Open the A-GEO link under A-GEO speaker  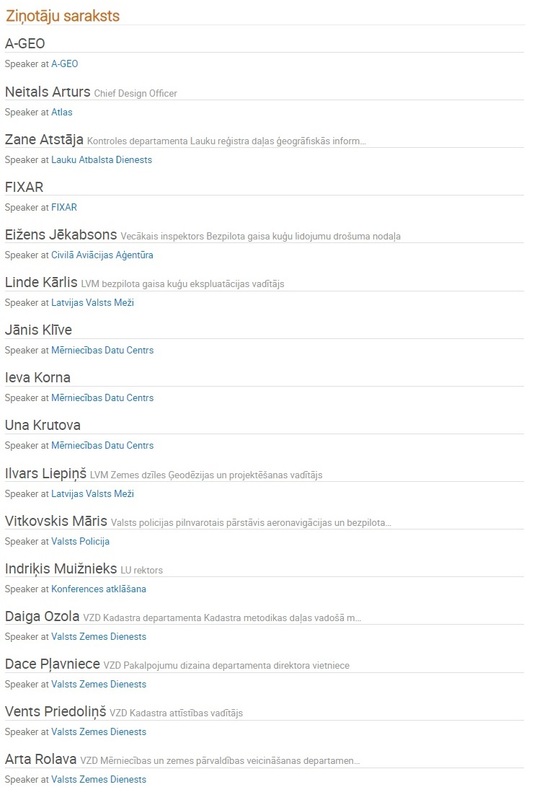point(64,64)
